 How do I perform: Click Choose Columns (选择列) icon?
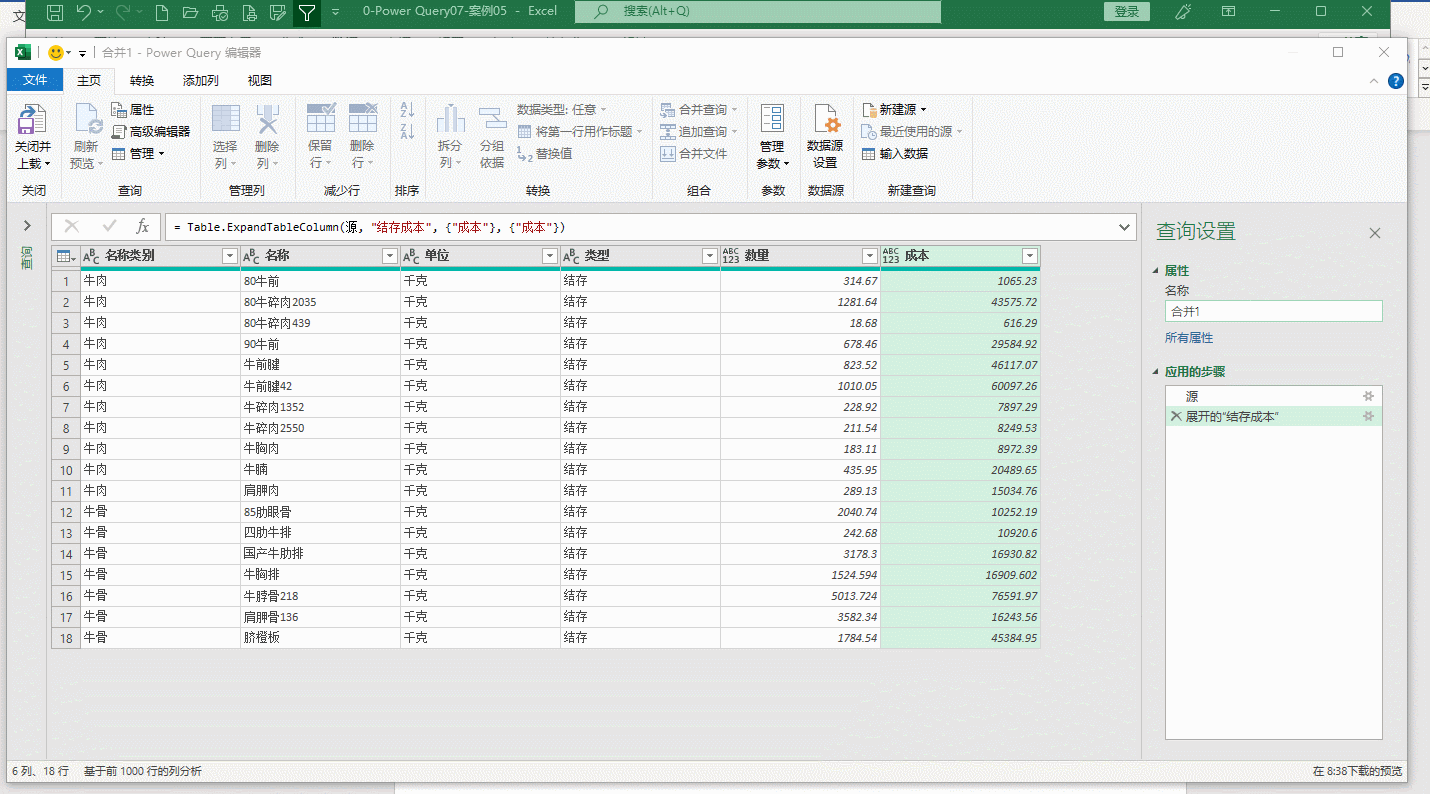[226, 119]
